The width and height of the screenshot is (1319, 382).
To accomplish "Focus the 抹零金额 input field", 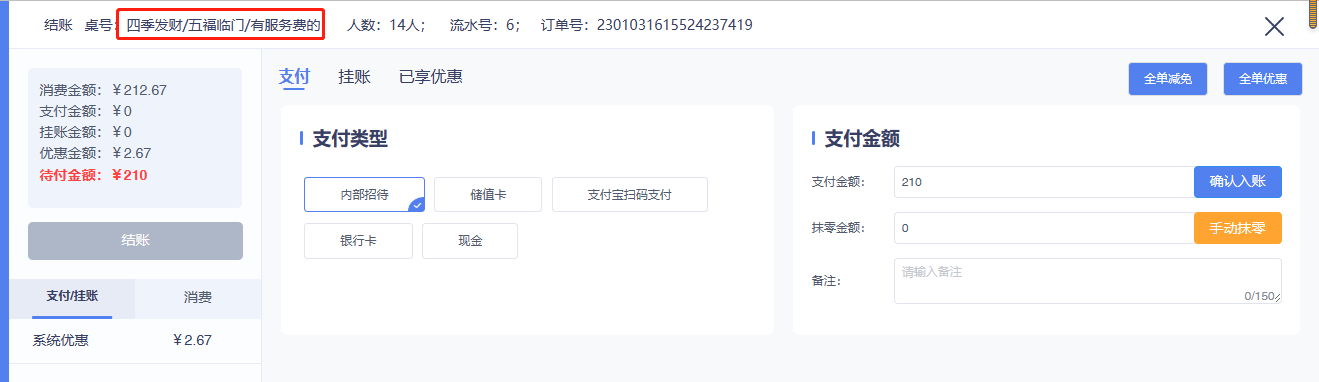I will pos(1044,228).
